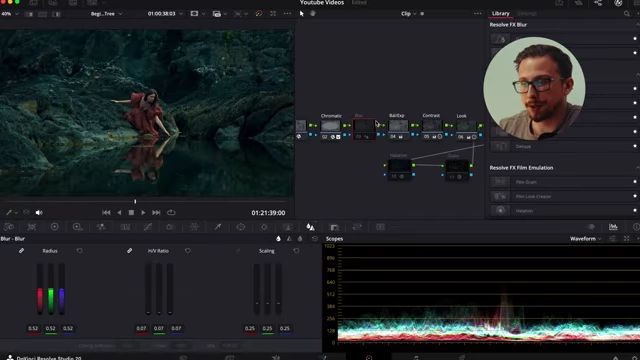The image size is (640, 360).
Task: Search the effects Library
Action: (x=627, y=14)
